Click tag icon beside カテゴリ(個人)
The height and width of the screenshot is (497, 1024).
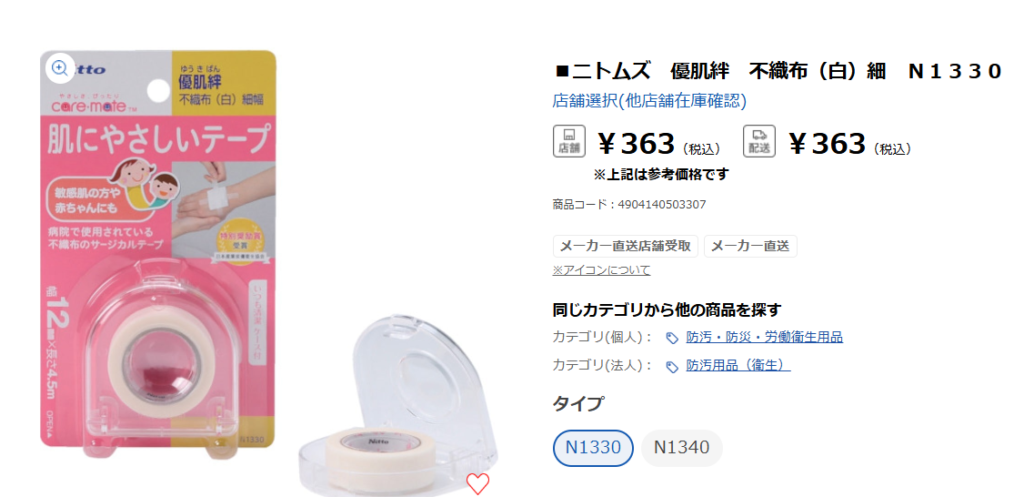coord(671,338)
